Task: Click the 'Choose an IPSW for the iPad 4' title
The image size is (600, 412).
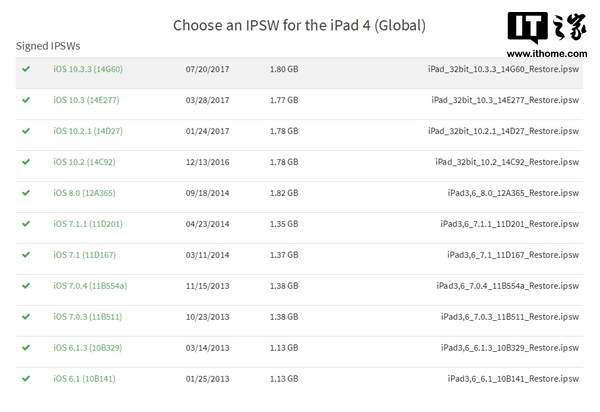Action: point(299,26)
